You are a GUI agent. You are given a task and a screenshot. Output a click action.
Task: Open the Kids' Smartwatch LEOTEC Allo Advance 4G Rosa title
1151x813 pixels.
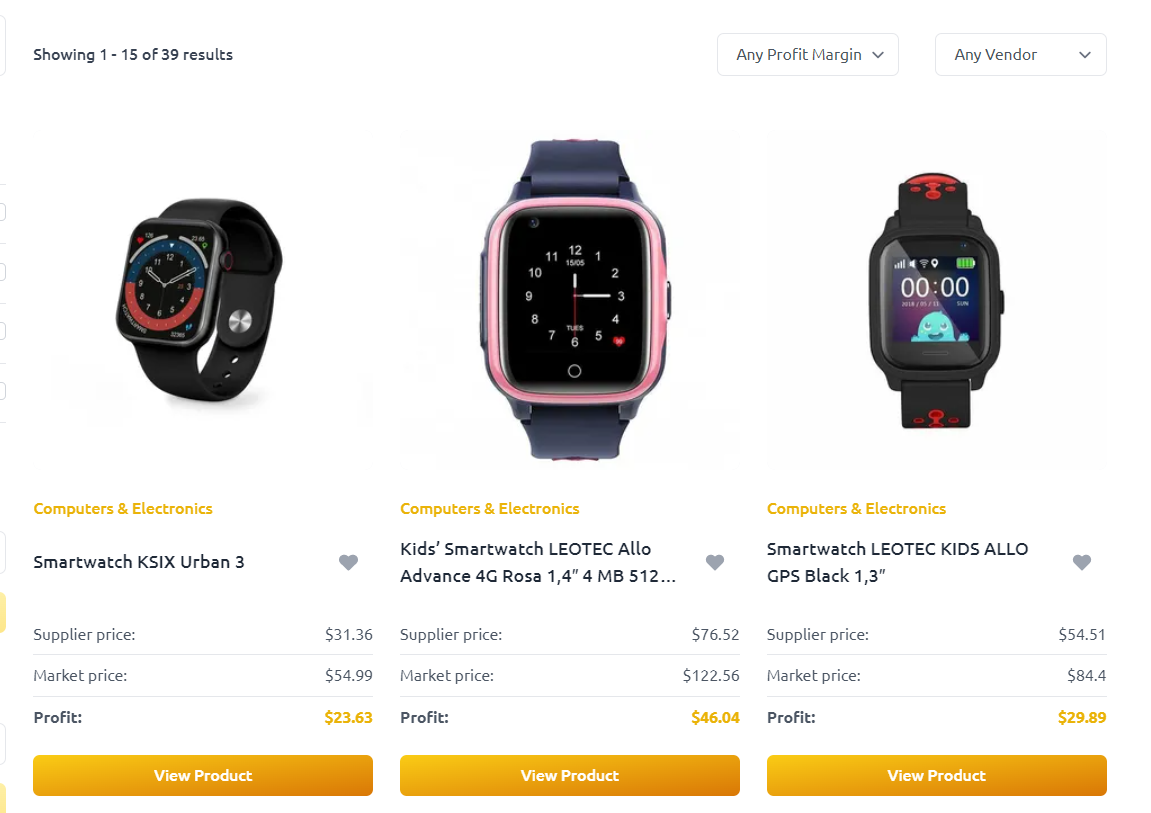(538, 562)
